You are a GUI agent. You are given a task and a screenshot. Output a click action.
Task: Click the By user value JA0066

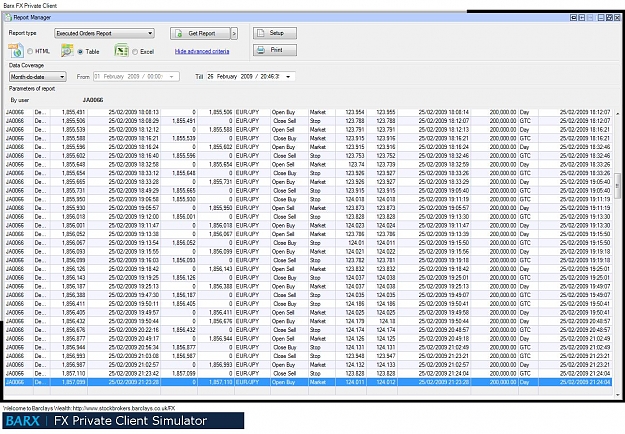point(93,100)
